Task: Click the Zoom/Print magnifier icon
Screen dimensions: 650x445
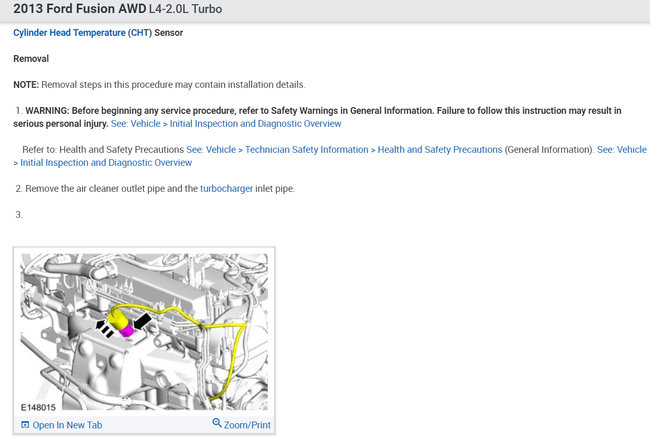Action: click(217, 423)
